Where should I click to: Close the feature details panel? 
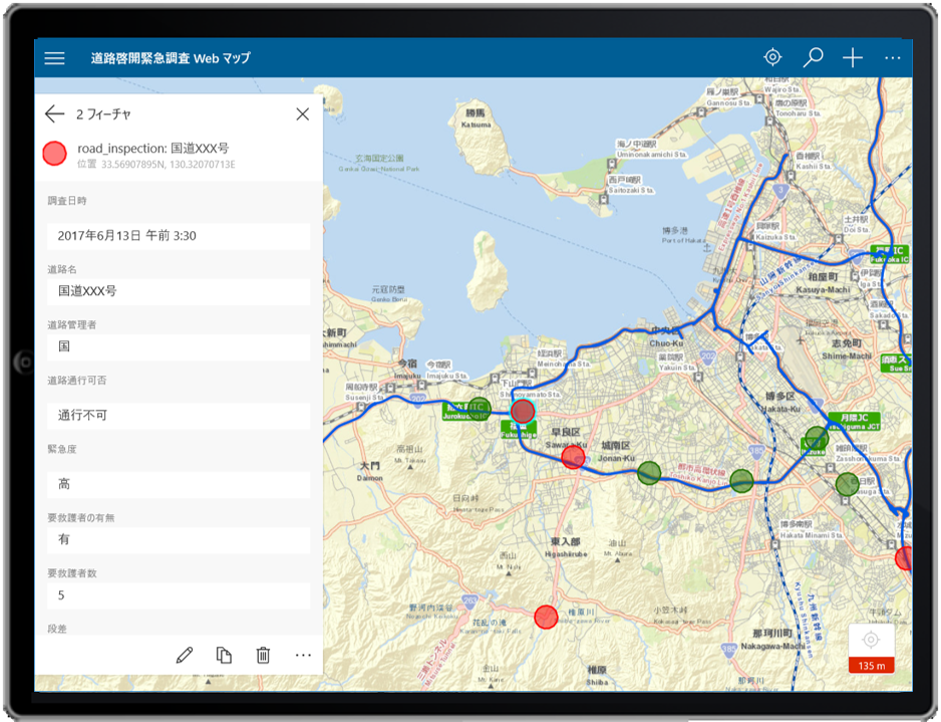(302, 114)
